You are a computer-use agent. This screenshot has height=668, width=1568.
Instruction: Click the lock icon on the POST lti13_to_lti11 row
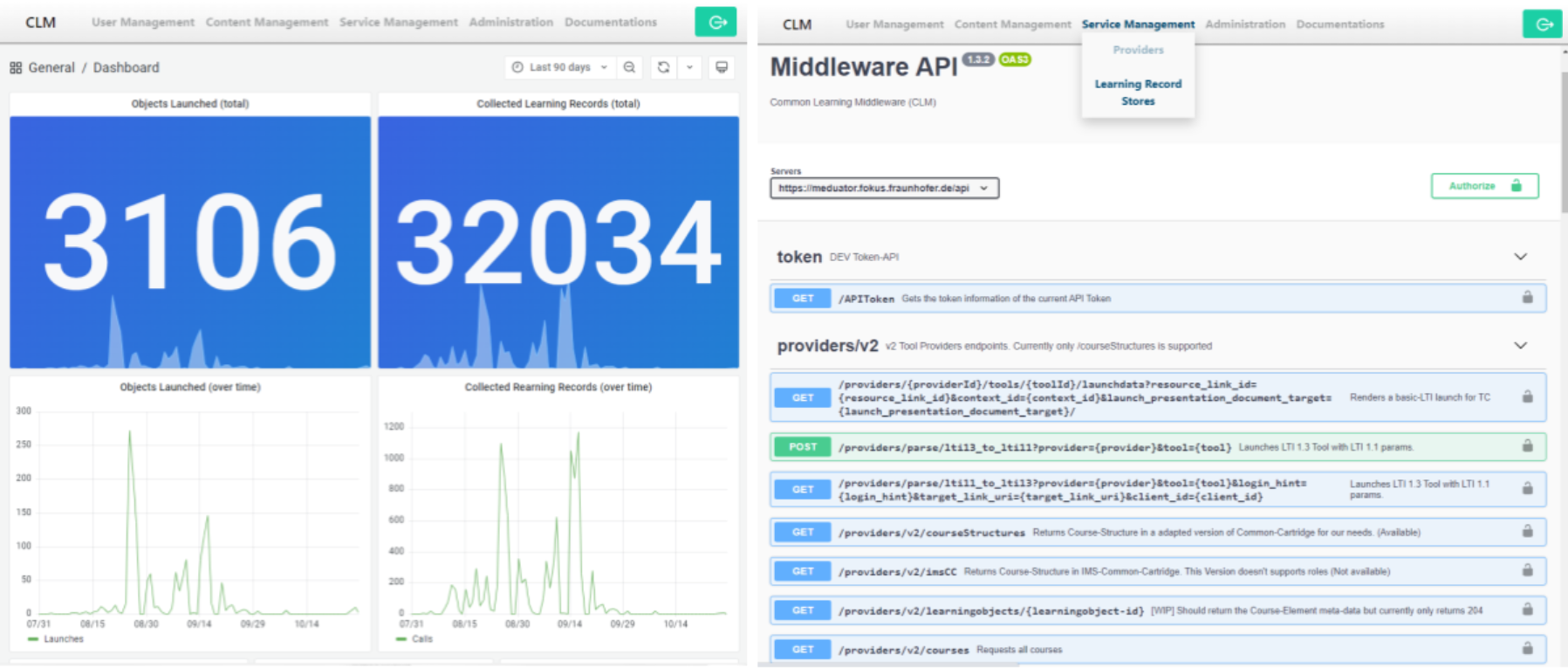click(1527, 446)
